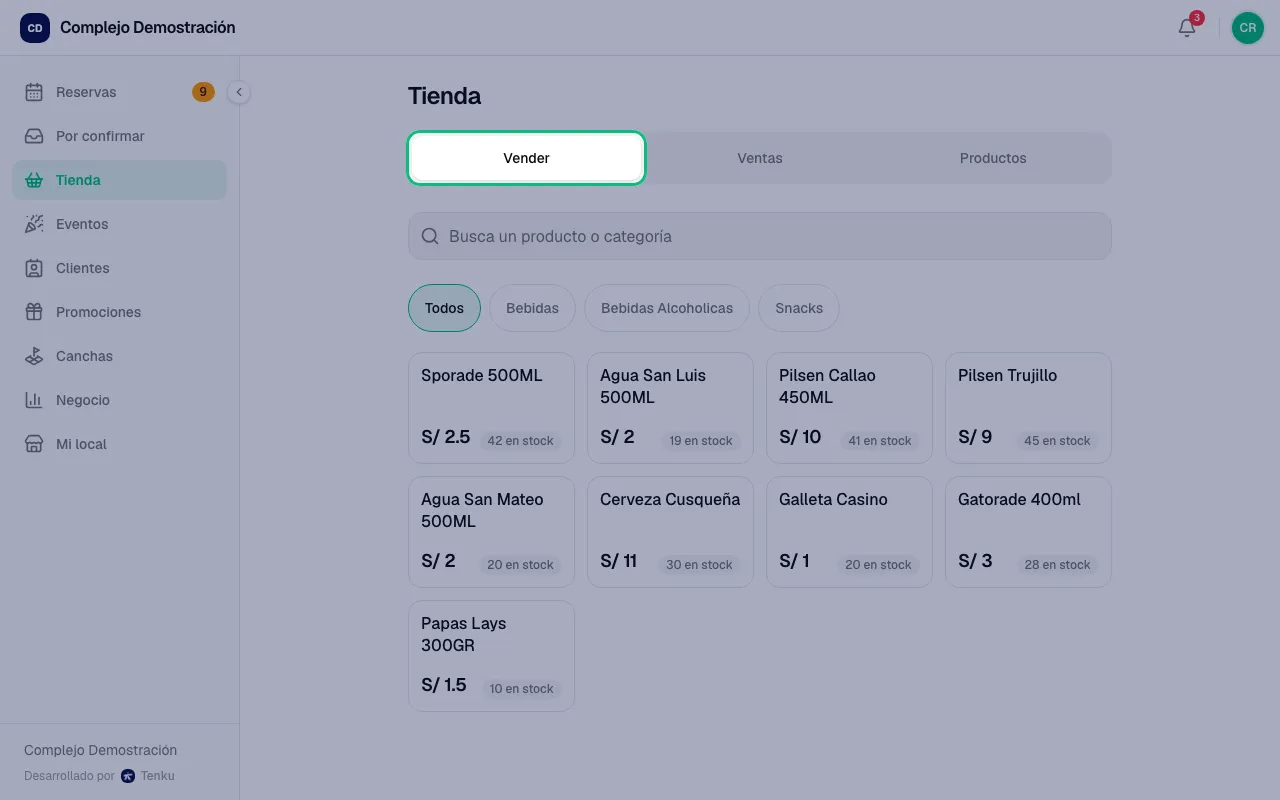Choose the Cerveza Cusqueña product

point(670,532)
